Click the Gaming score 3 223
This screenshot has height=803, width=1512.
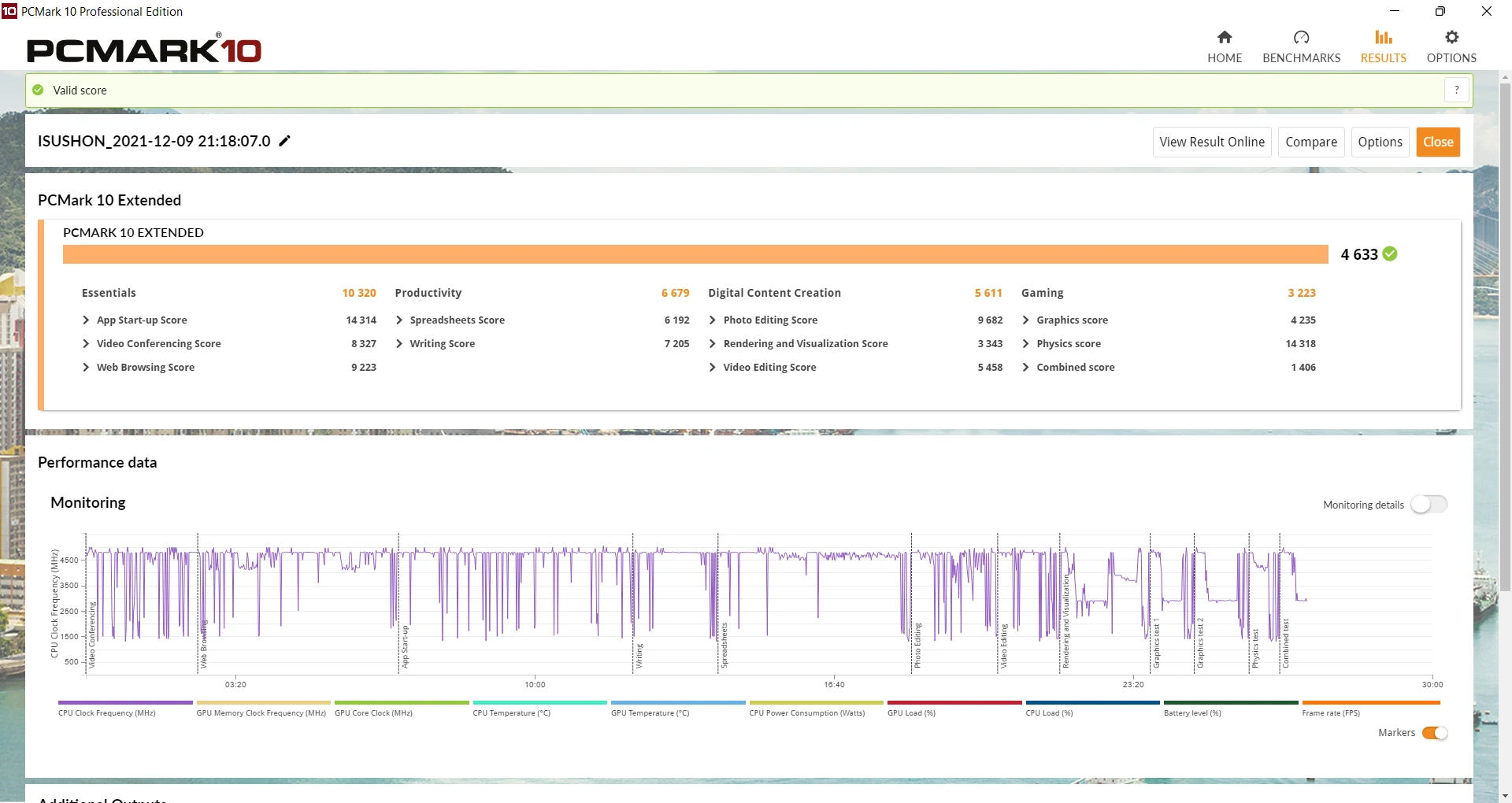click(1302, 293)
